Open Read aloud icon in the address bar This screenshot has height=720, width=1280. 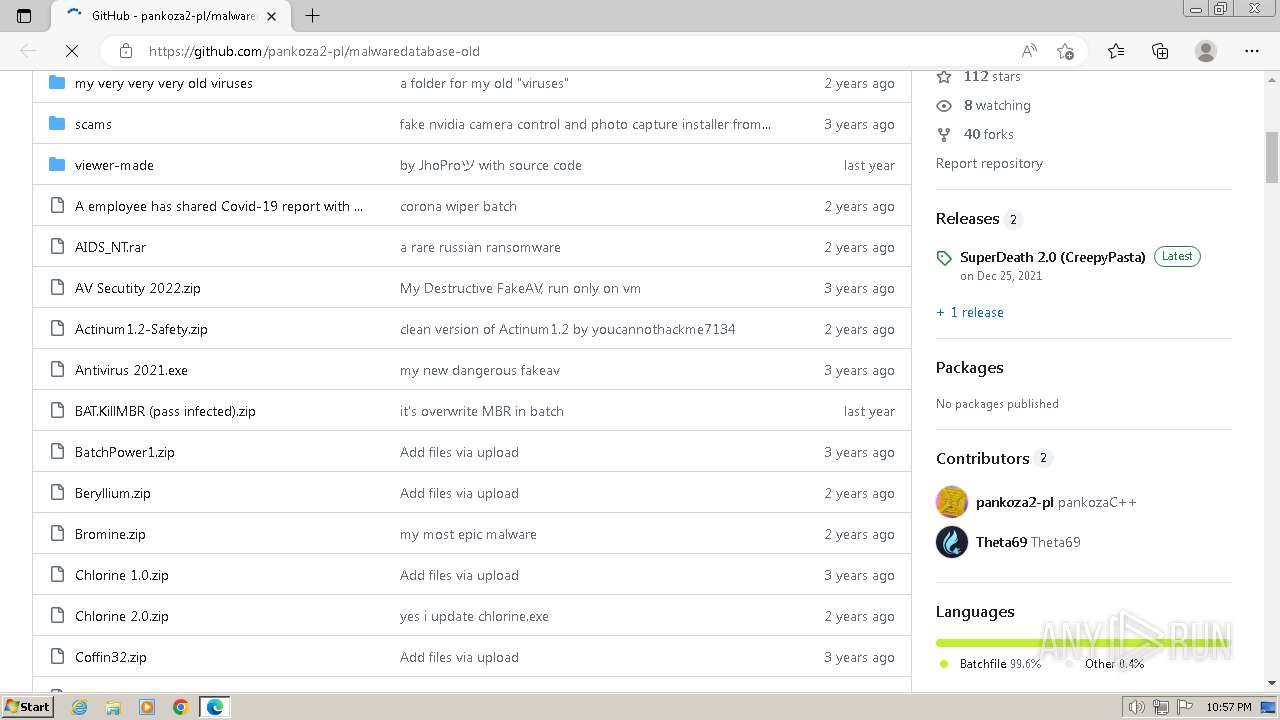click(x=1028, y=51)
